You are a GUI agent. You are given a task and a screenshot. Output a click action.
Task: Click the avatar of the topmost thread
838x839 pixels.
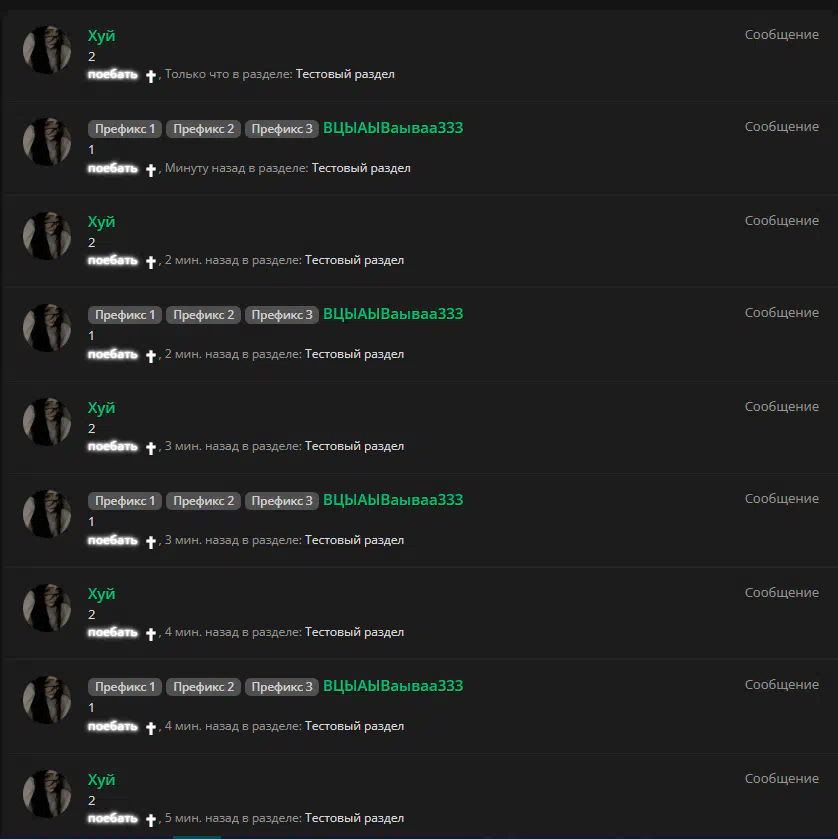(x=47, y=50)
